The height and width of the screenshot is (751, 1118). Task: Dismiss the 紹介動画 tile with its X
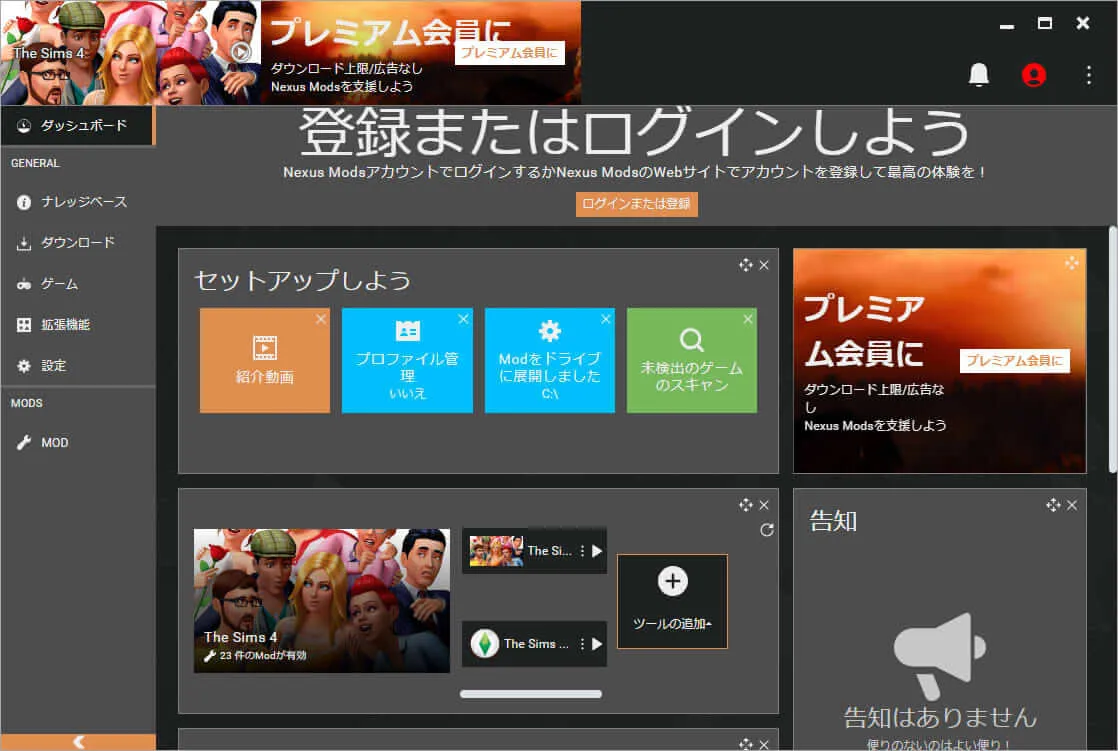(x=320, y=319)
